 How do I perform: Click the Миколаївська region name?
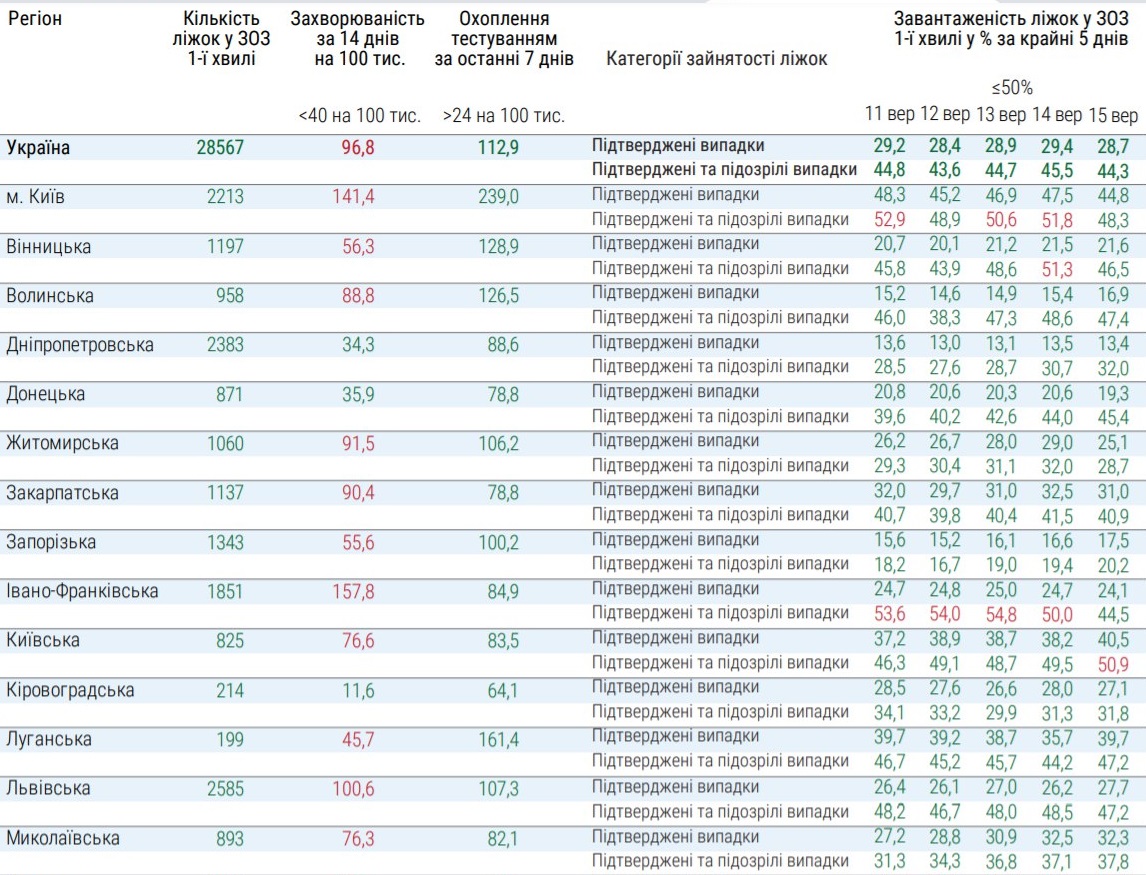pyautogui.click(x=63, y=837)
